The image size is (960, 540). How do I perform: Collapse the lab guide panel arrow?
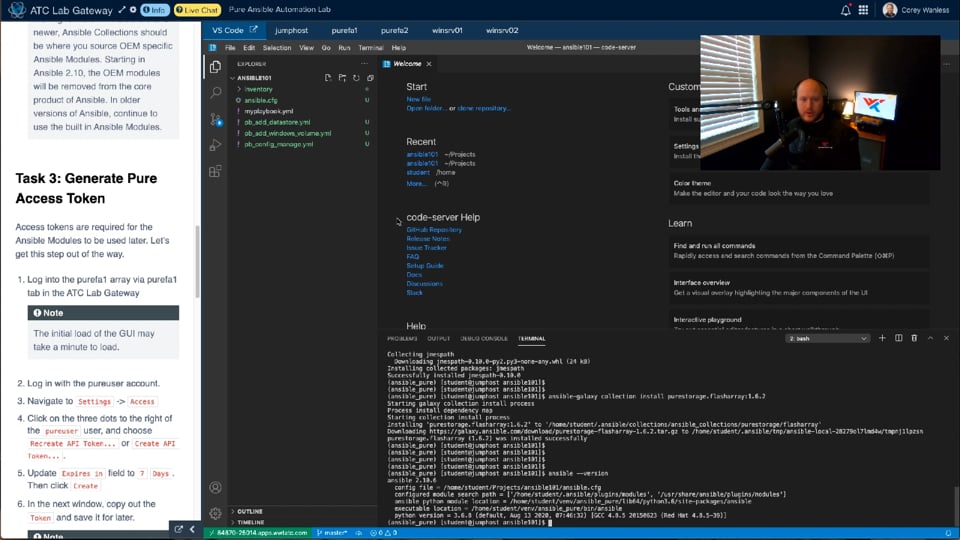192,529
